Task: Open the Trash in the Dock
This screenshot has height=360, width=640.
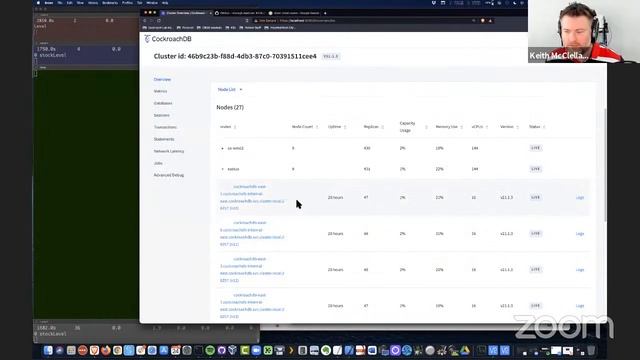Action: 591,350
